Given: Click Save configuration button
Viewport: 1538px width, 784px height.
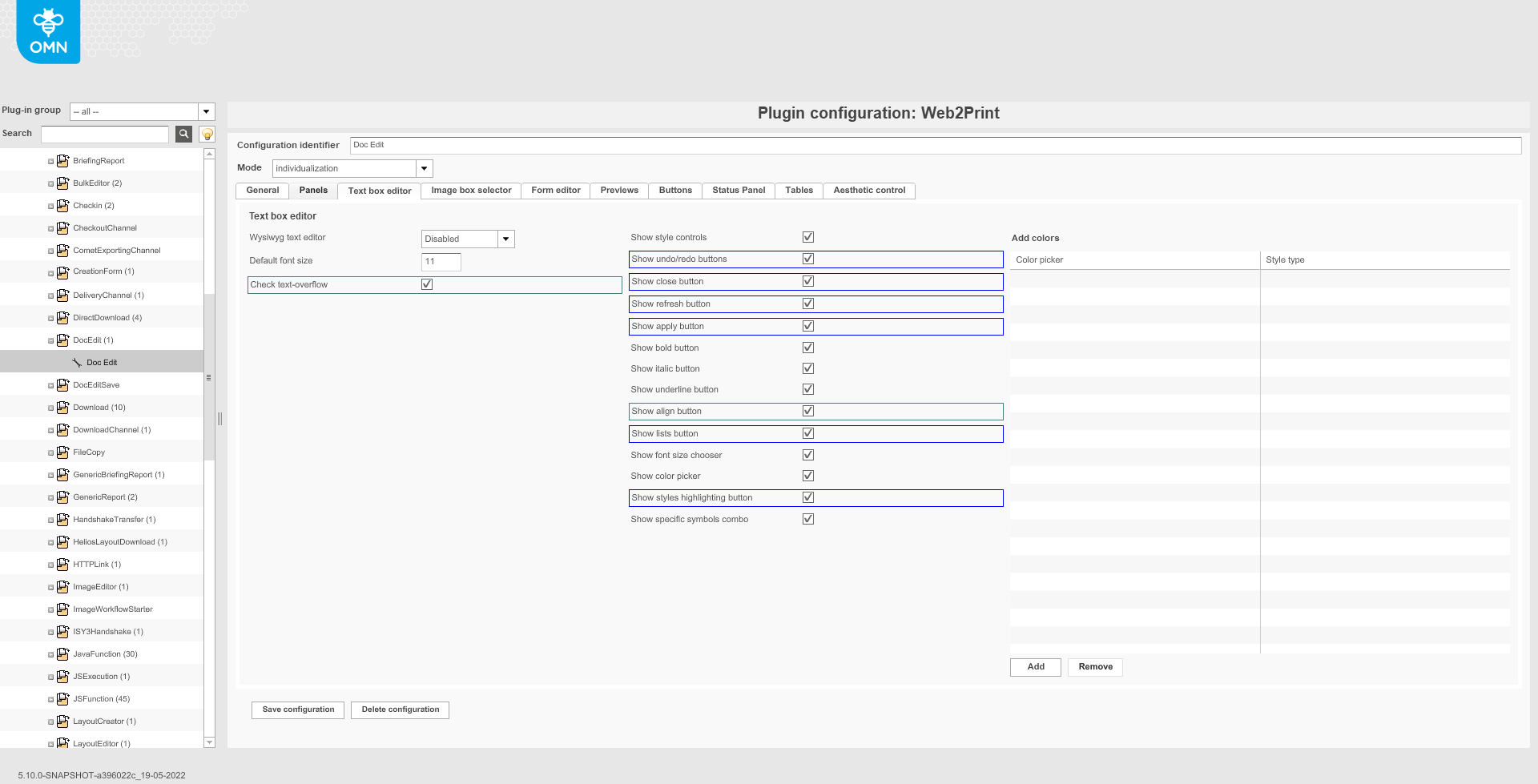Looking at the screenshot, I should pos(298,710).
